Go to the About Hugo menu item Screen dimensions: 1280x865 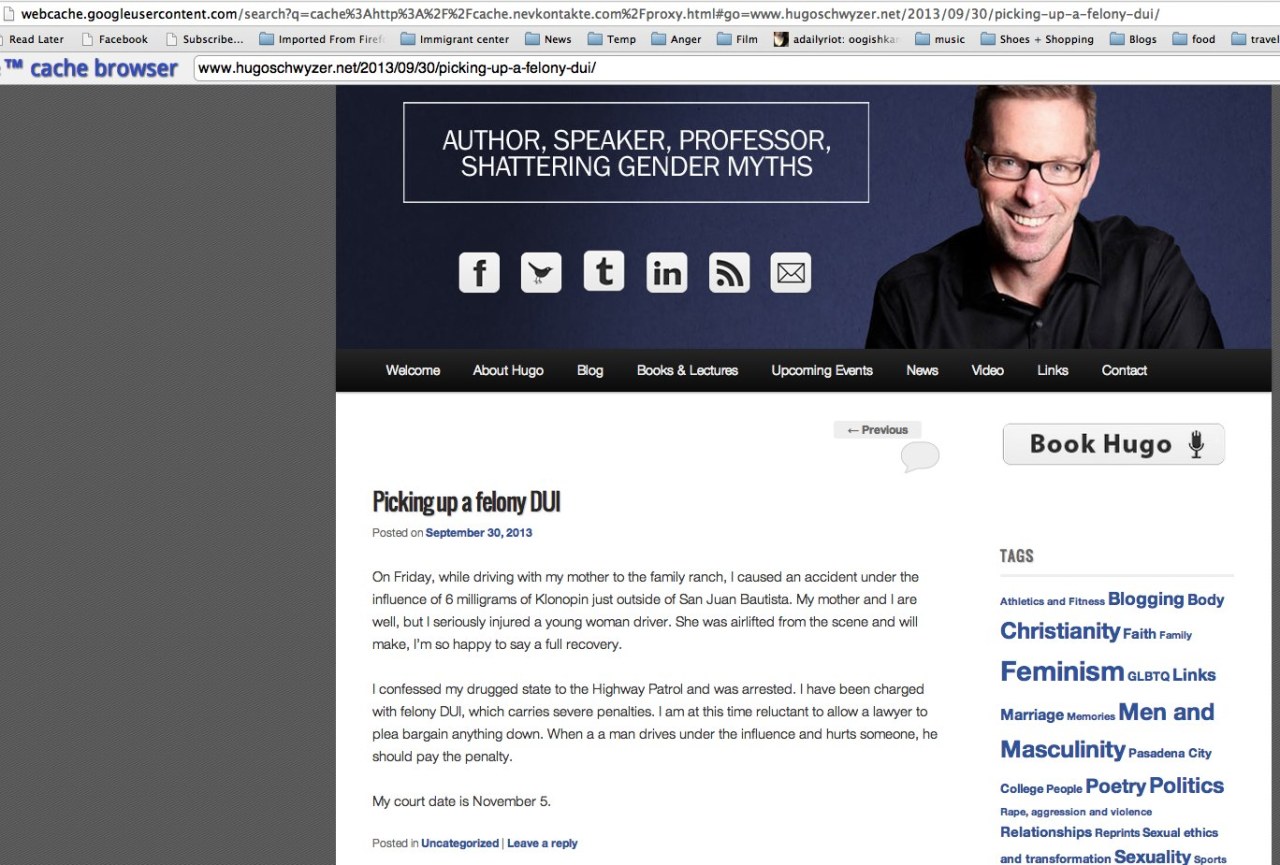508,370
